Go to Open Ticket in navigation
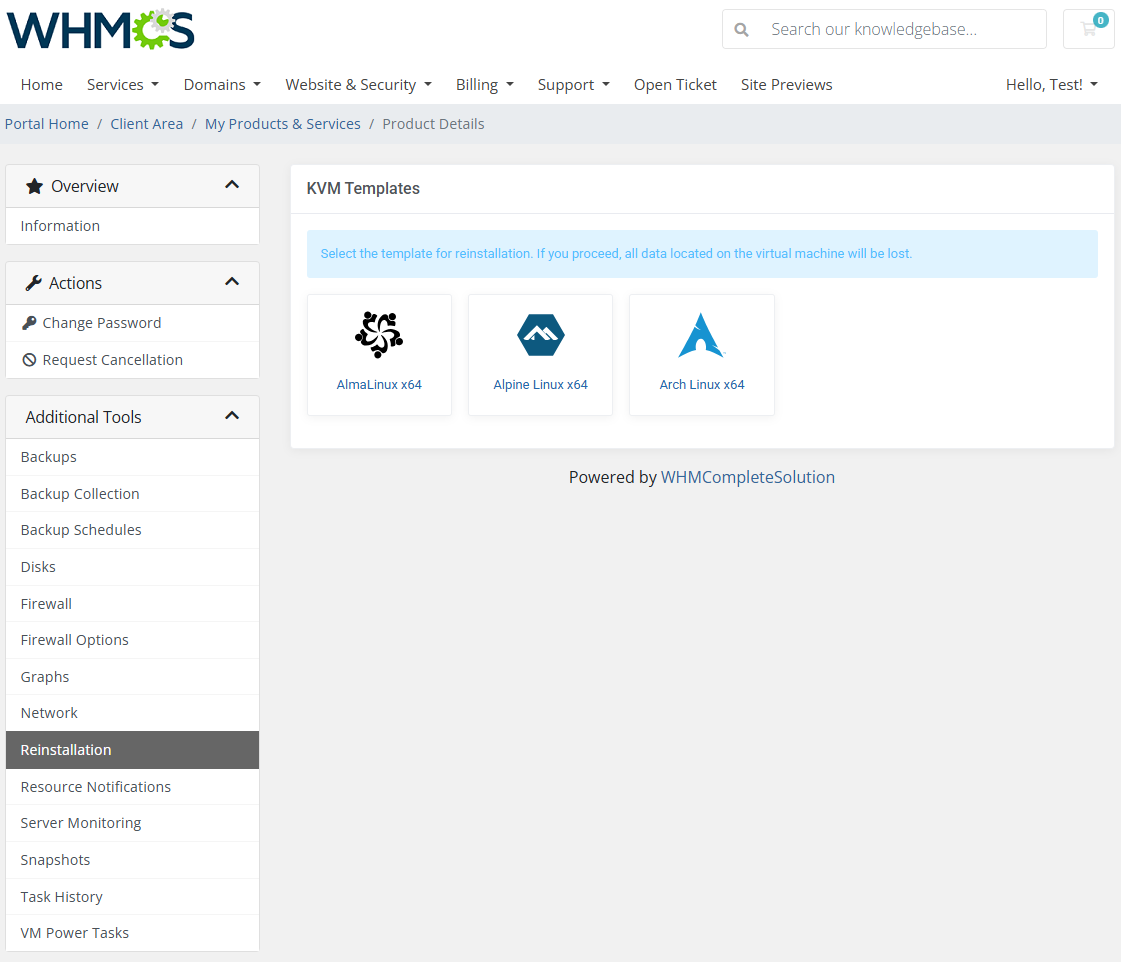Image resolution: width=1121 pixels, height=962 pixels. (x=675, y=85)
